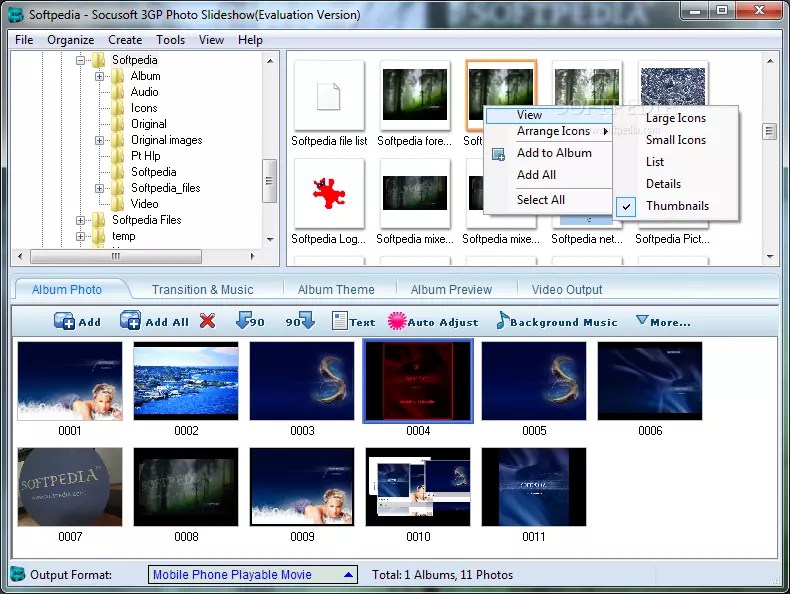Switch to Album Preview tab

tap(451, 290)
